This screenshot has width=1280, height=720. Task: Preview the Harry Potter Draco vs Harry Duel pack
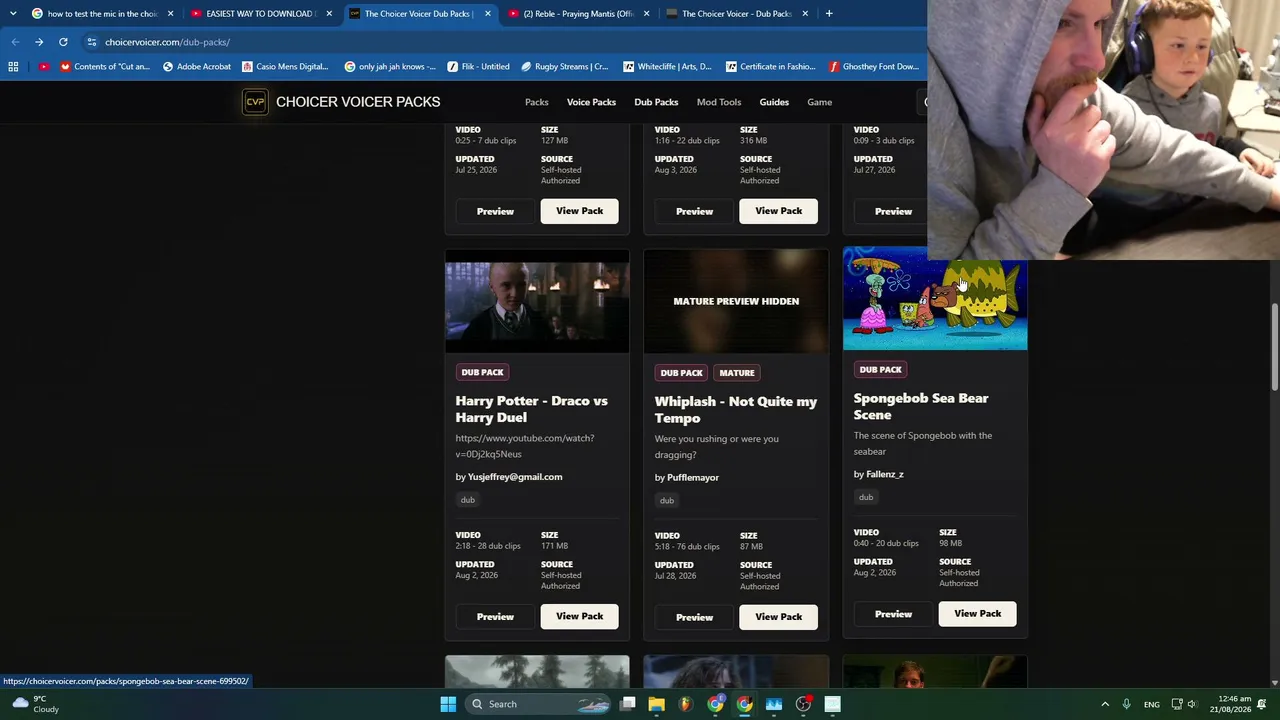tap(495, 616)
